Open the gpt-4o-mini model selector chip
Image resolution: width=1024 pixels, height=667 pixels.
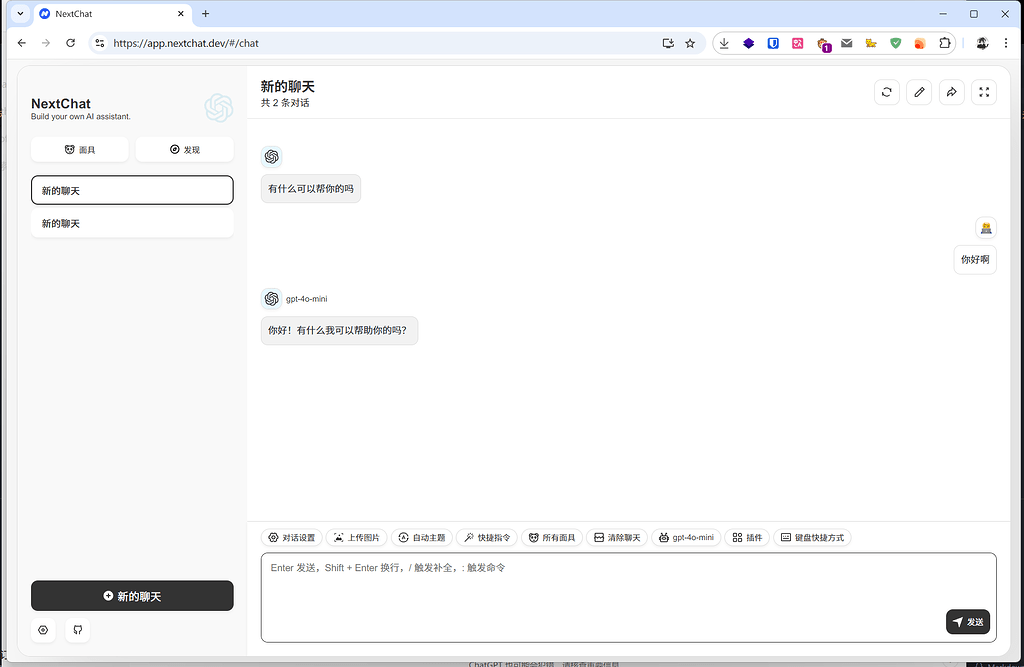click(686, 538)
